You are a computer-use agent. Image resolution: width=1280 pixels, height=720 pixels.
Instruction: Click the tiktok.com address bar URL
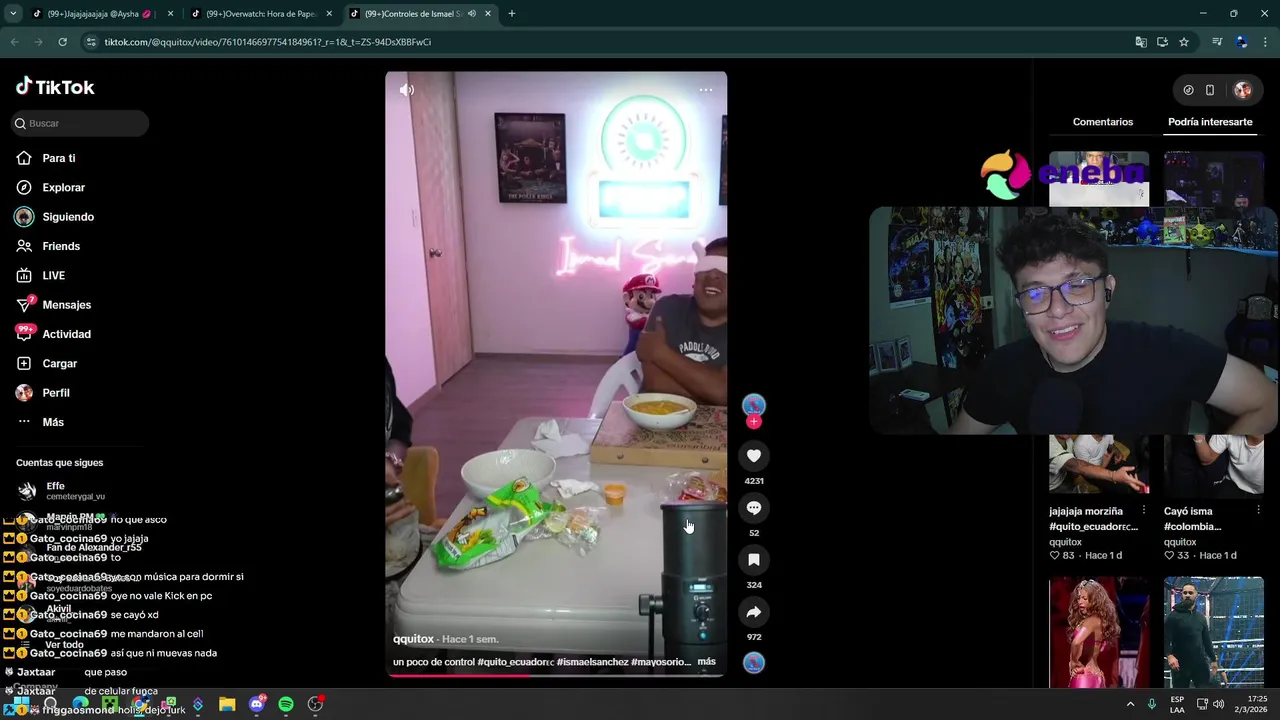pyautogui.click(x=268, y=42)
